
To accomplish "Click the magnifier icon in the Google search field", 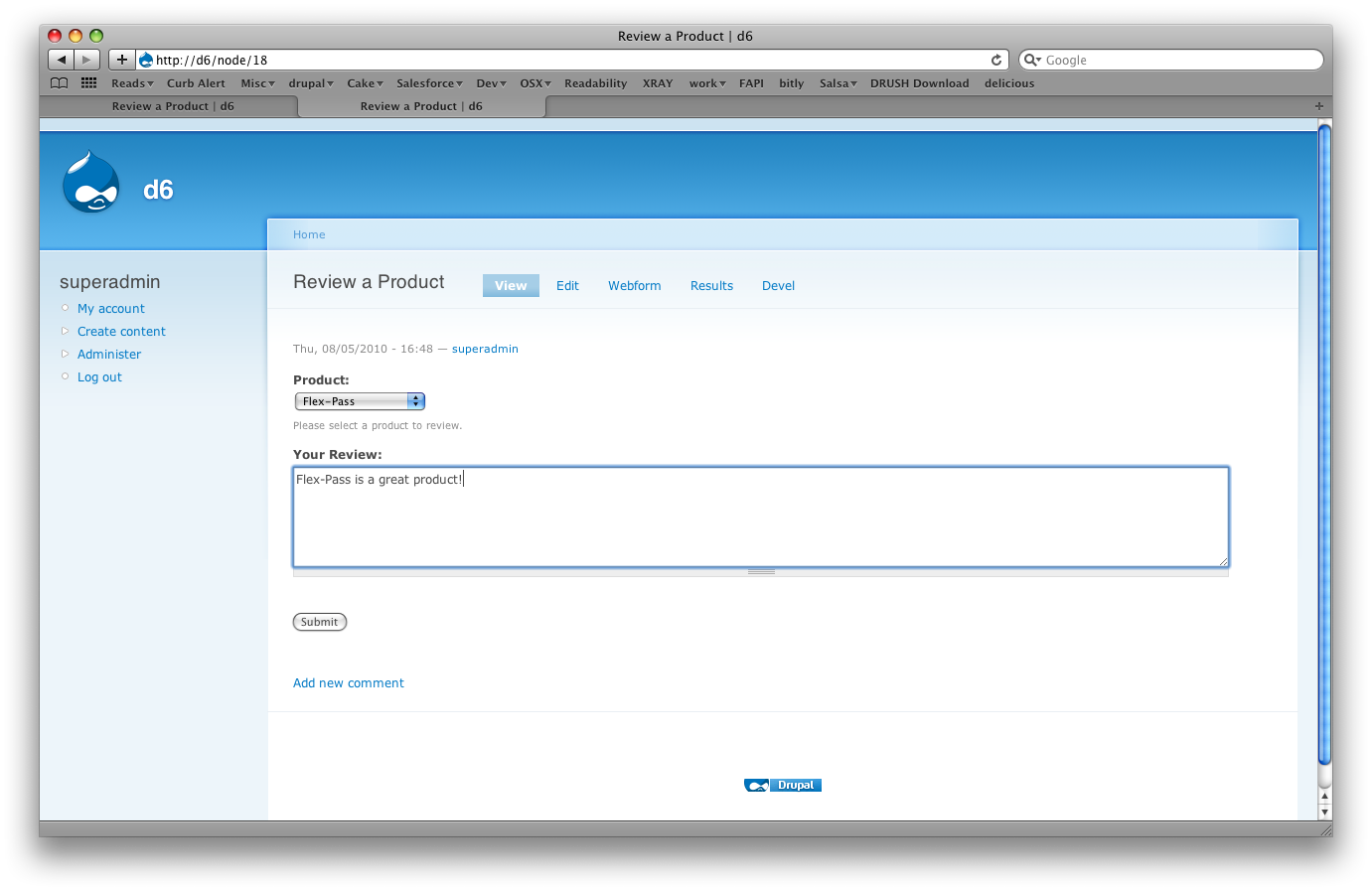I will [1032, 60].
